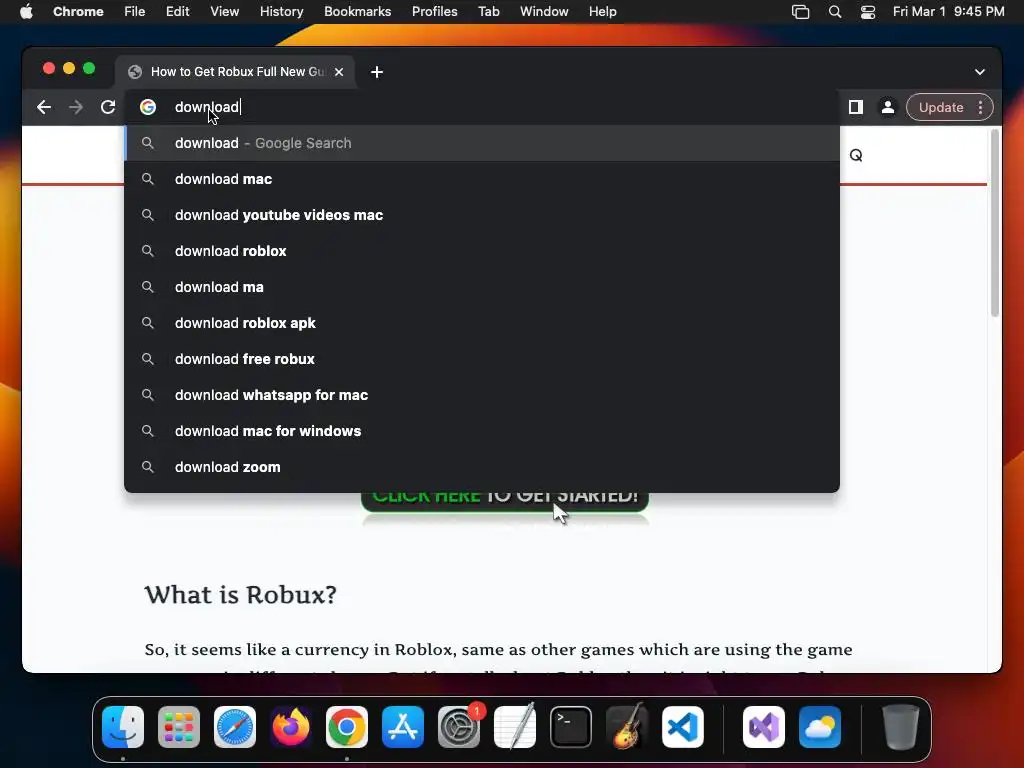This screenshot has height=768, width=1024.
Task: Open the Help menu
Action: point(602,12)
